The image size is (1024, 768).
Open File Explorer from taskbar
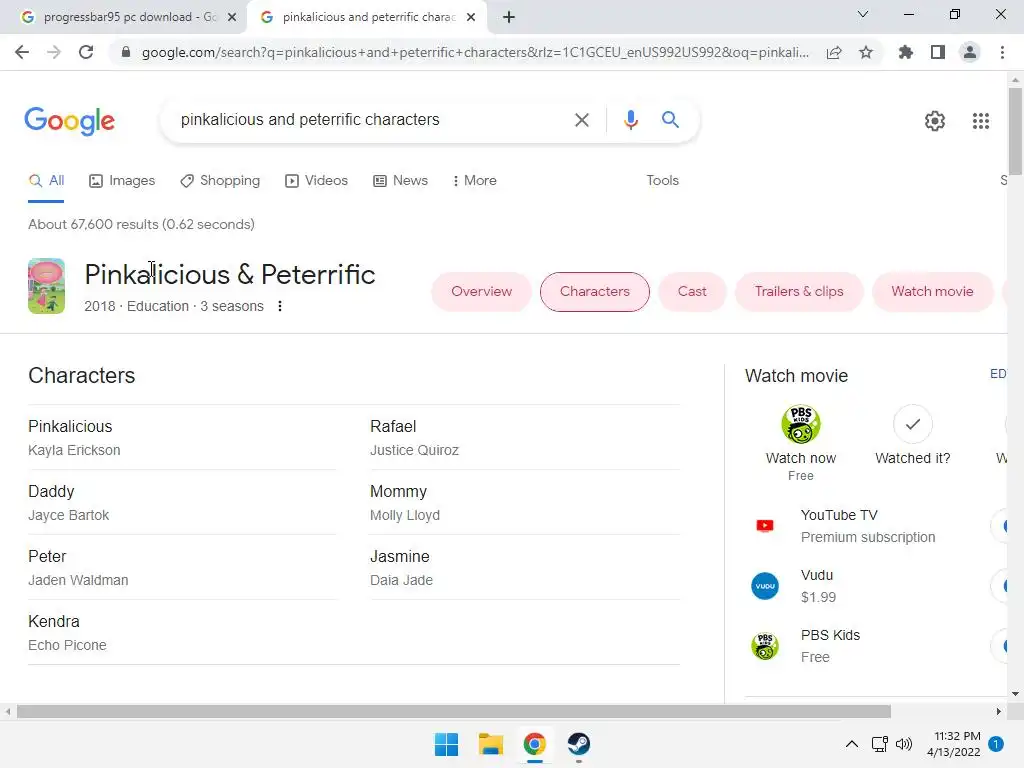pyautogui.click(x=490, y=744)
